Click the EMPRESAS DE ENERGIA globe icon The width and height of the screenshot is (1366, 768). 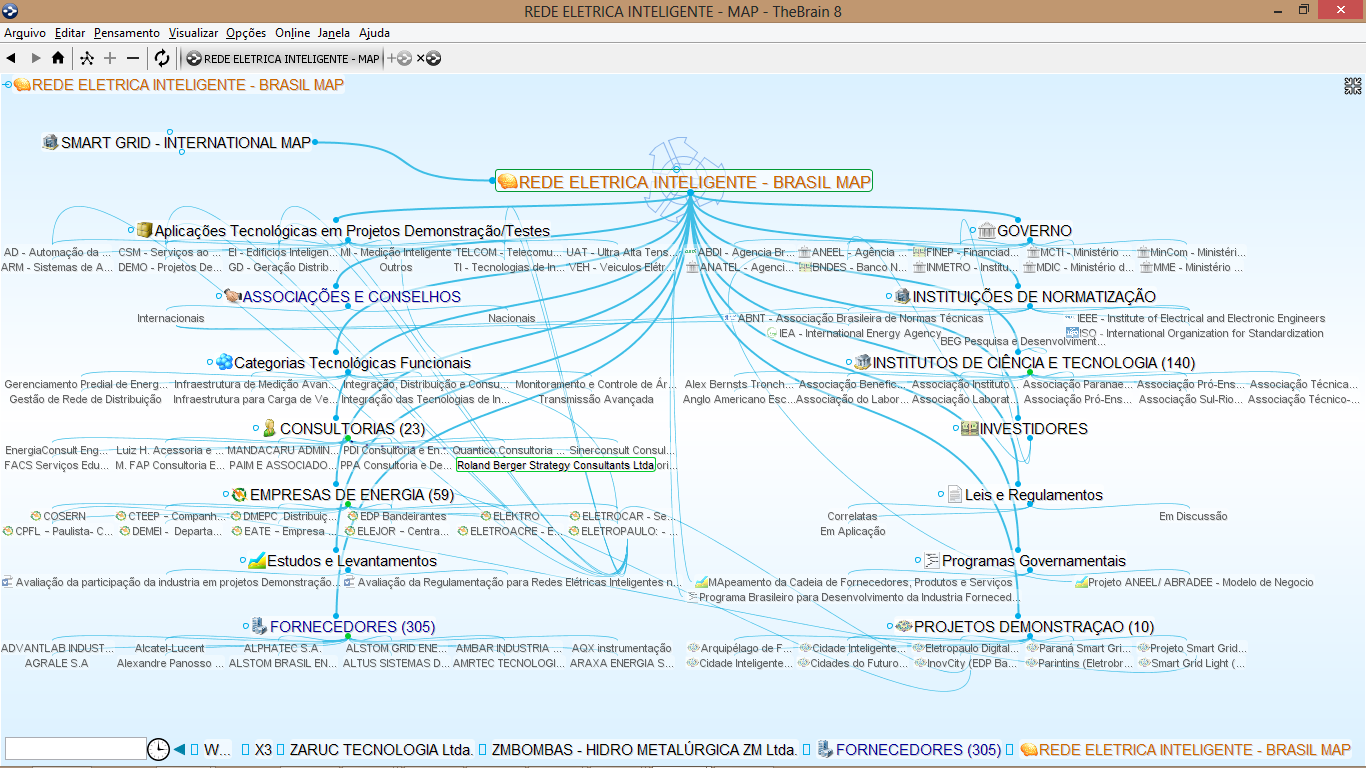click(x=239, y=495)
